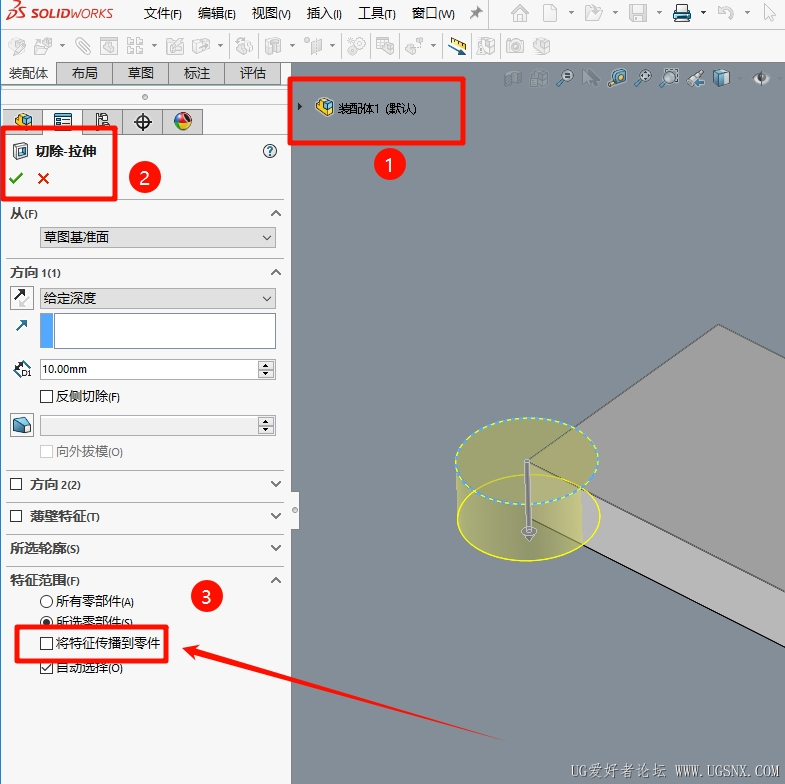Reverse direction using the arrow toggle icon
The width and height of the screenshot is (785, 784).
[x=22, y=298]
